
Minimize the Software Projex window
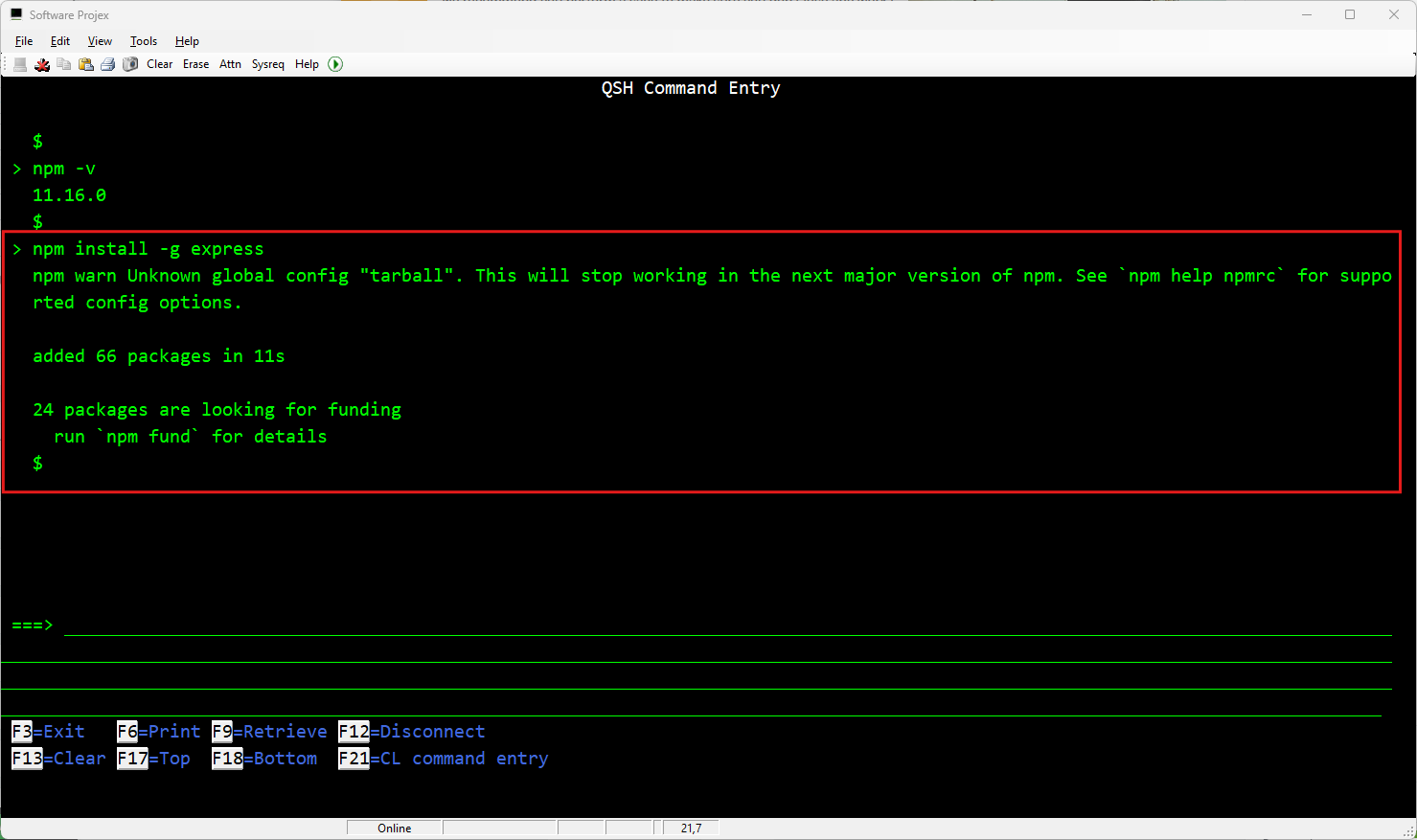(1307, 14)
